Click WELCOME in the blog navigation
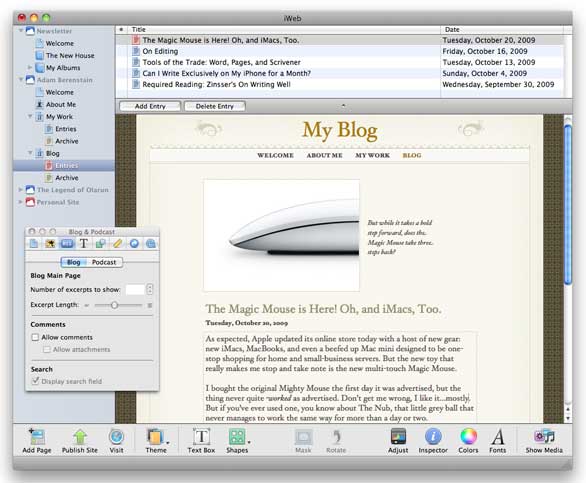The height and width of the screenshot is (483, 586). click(275, 155)
